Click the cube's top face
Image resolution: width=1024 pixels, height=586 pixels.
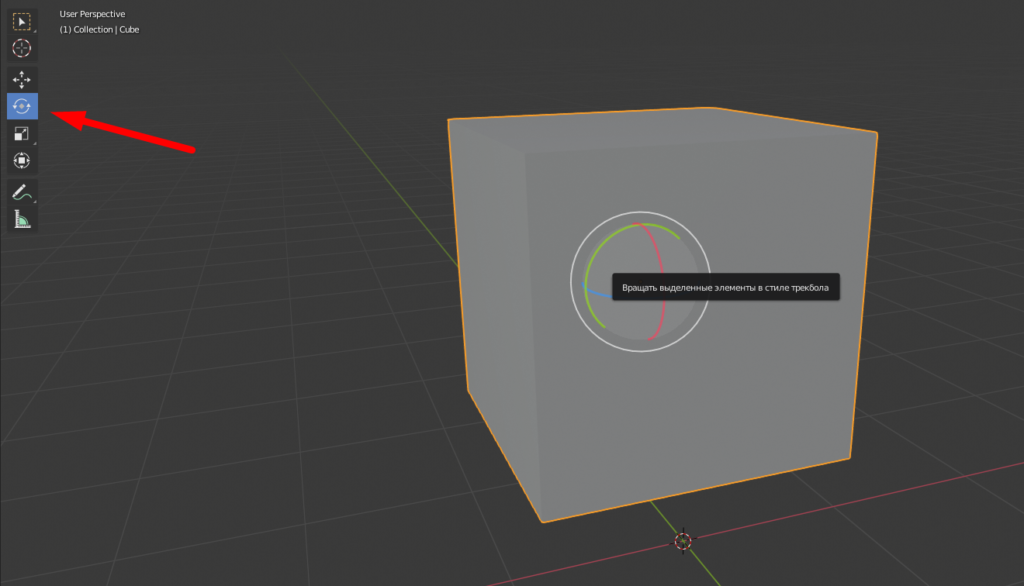point(660,130)
